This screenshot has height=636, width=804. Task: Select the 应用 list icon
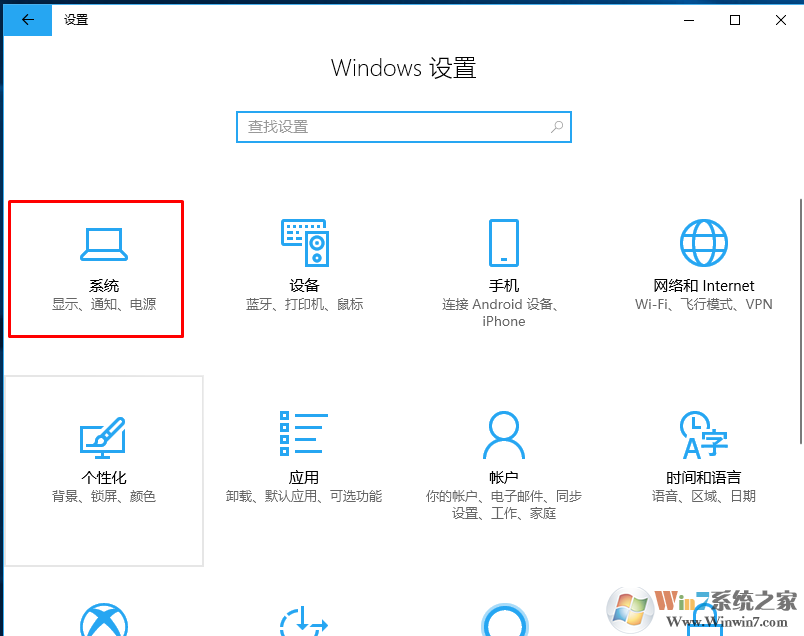pos(304,433)
